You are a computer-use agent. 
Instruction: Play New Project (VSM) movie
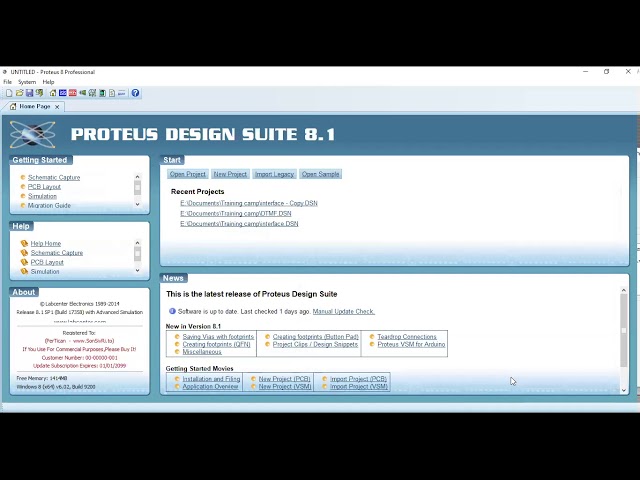click(x=285, y=386)
